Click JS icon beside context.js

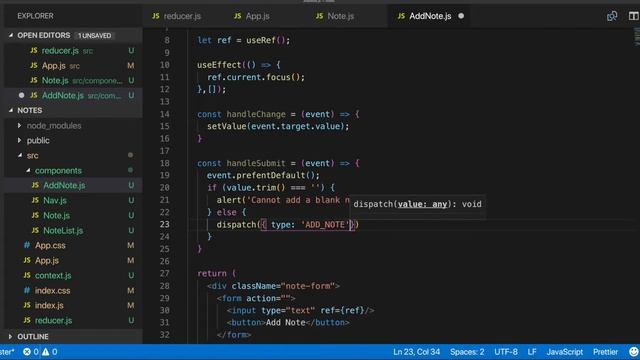tap(27, 276)
